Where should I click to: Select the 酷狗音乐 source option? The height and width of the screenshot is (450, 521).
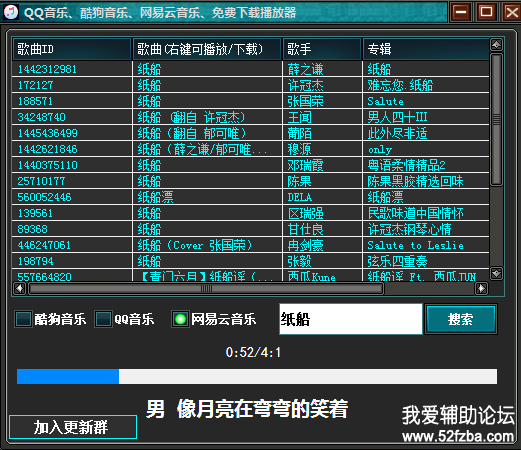point(23,319)
